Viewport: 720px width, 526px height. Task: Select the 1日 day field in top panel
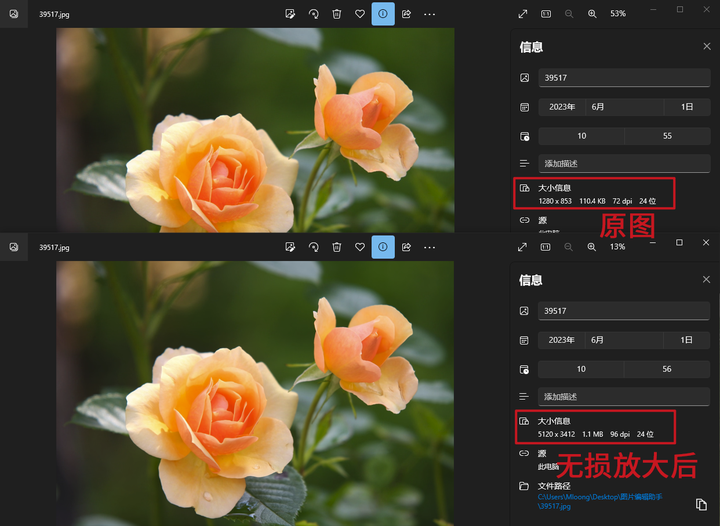[x=687, y=107]
